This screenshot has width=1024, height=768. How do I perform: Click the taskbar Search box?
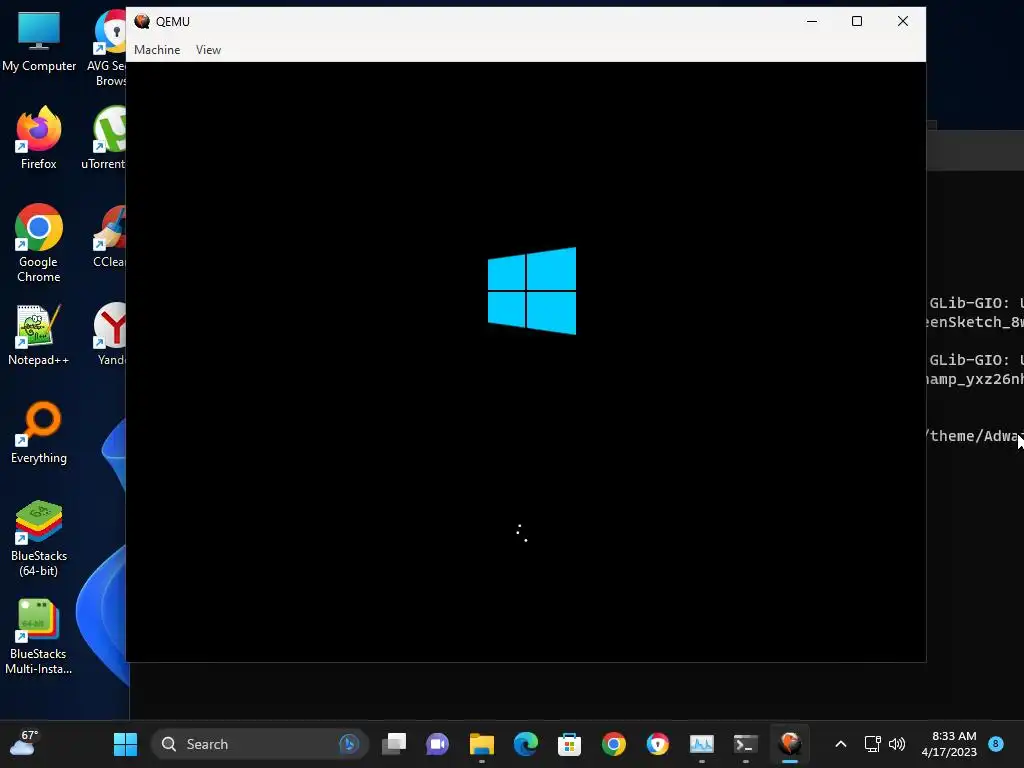[260, 744]
